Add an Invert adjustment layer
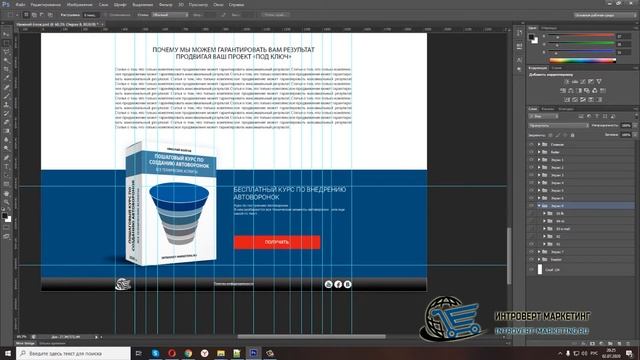This screenshot has width=640, height=360. (567, 100)
